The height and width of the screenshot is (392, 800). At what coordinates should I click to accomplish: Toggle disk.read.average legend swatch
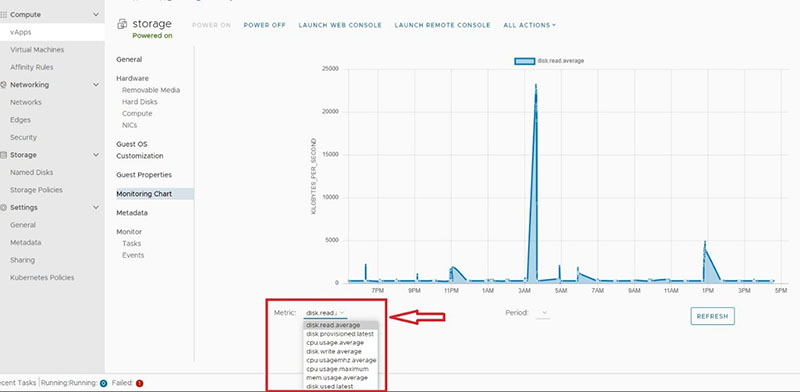click(524, 61)
